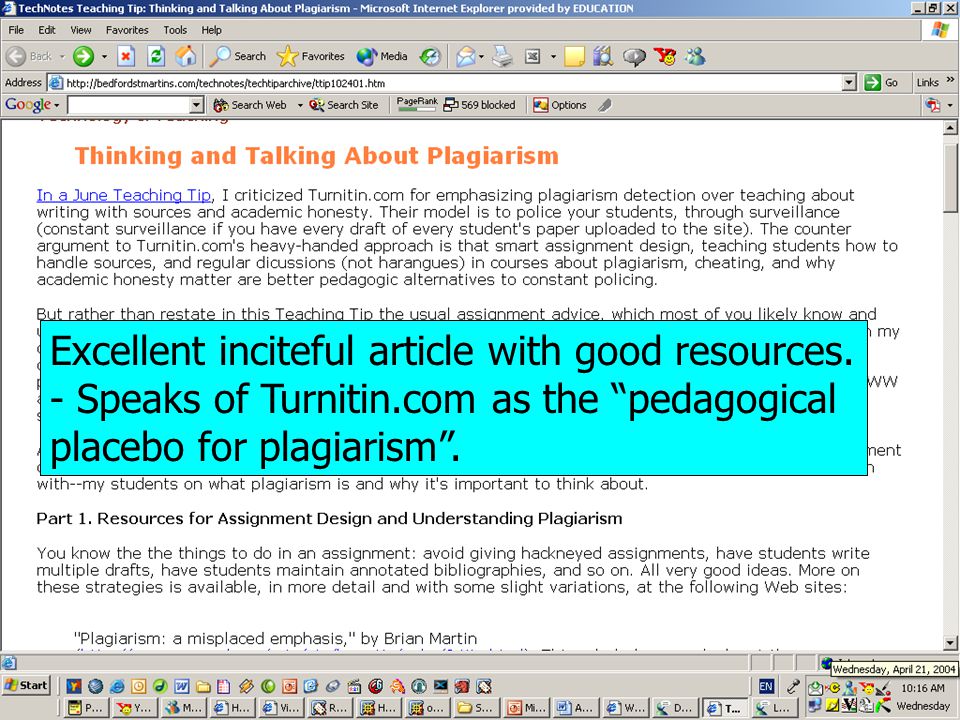This screenshot has height=720, width=960.
Task: Click the highlighter pen icon
Action: [x=605, y=105]
